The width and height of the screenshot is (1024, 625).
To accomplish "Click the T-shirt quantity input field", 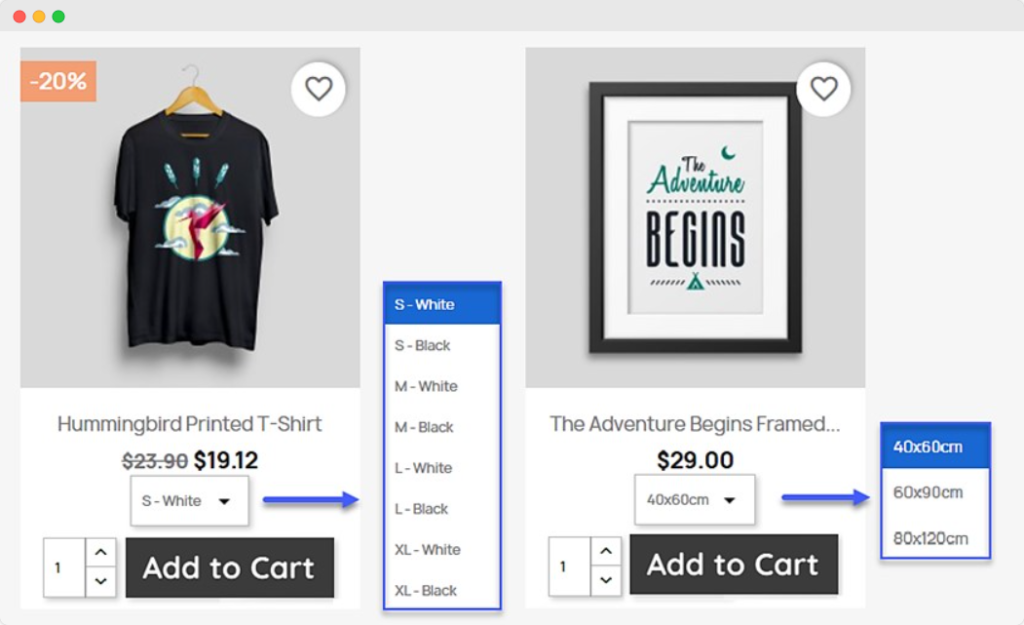I will [x=64, y=567].
